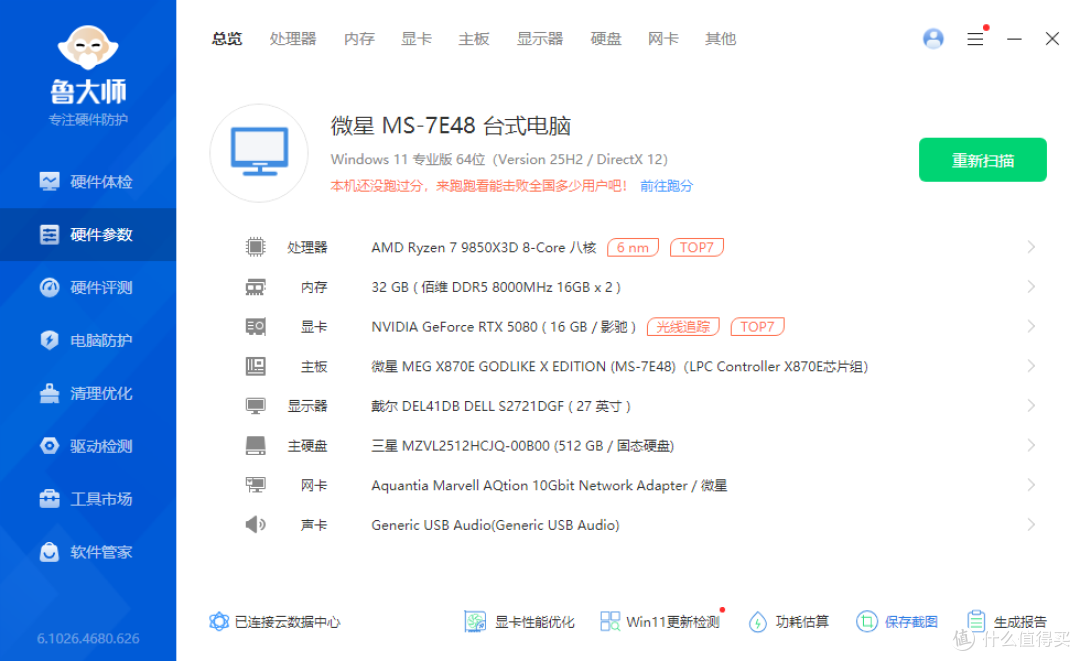The width and height of the screenshot is (1080, 661).
Task: Switch to the 显示器 tab
Action: (x=540, y=39)
